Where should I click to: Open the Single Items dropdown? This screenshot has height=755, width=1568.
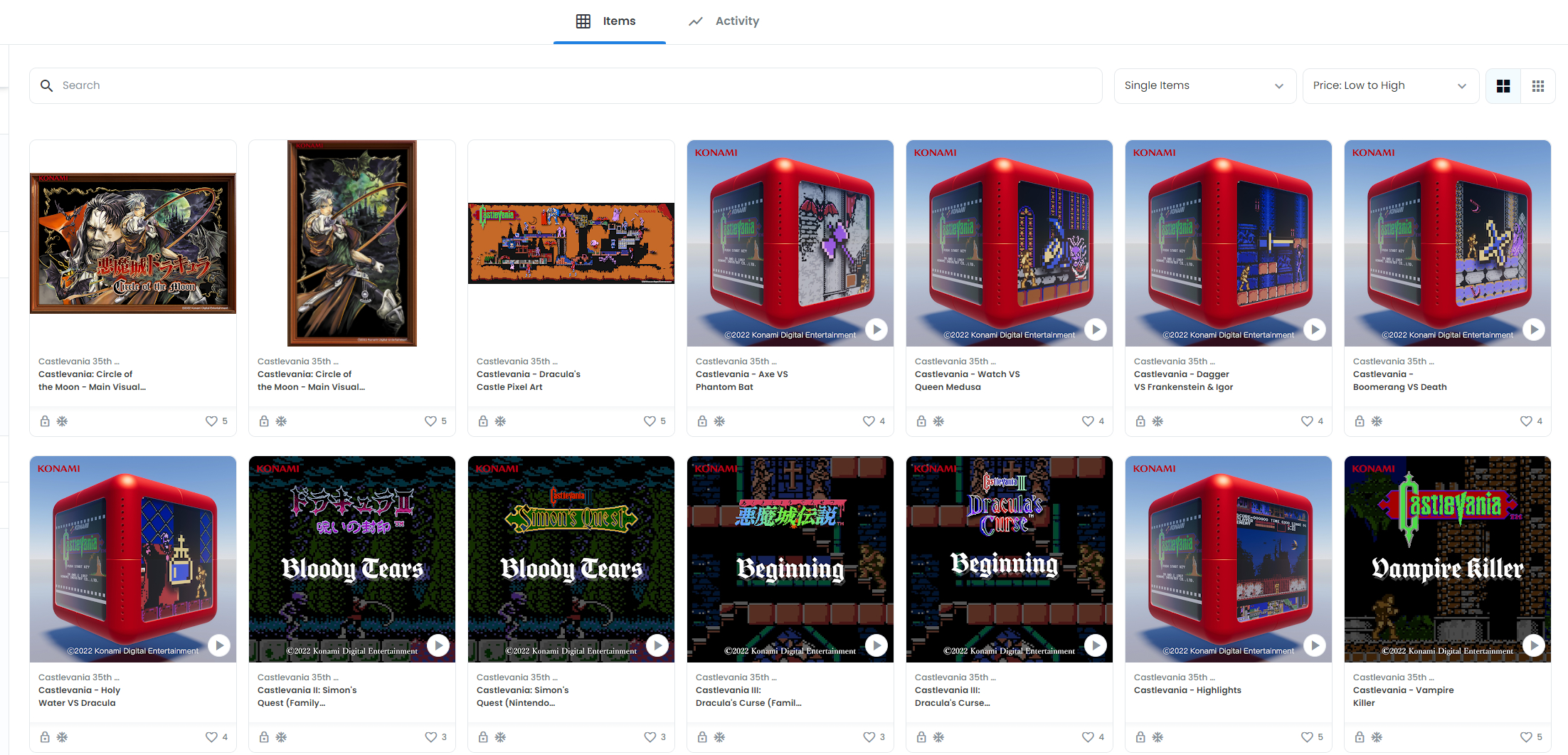coord(1204,86)
